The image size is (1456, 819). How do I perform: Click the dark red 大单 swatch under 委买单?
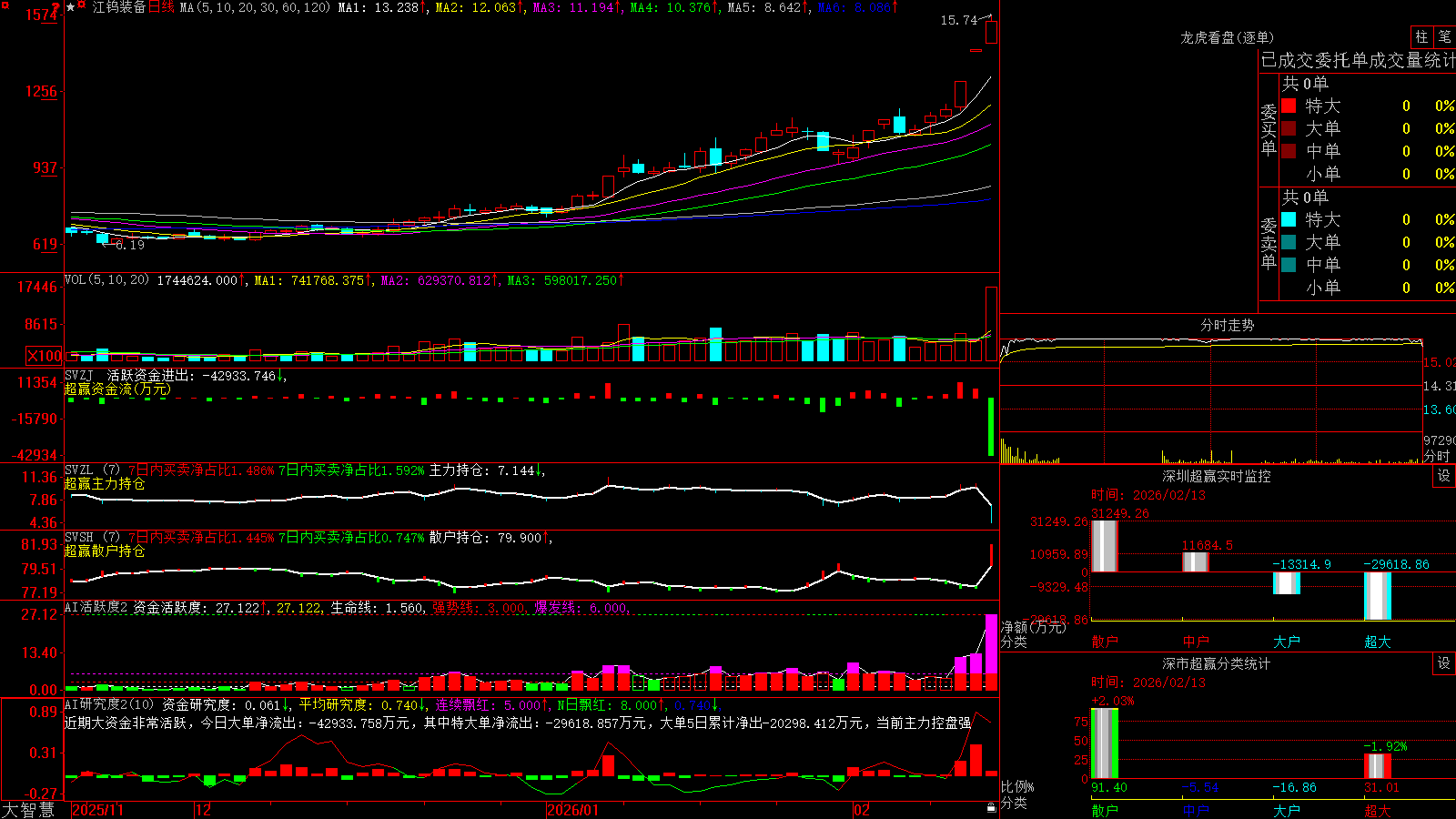(1289, 128)
